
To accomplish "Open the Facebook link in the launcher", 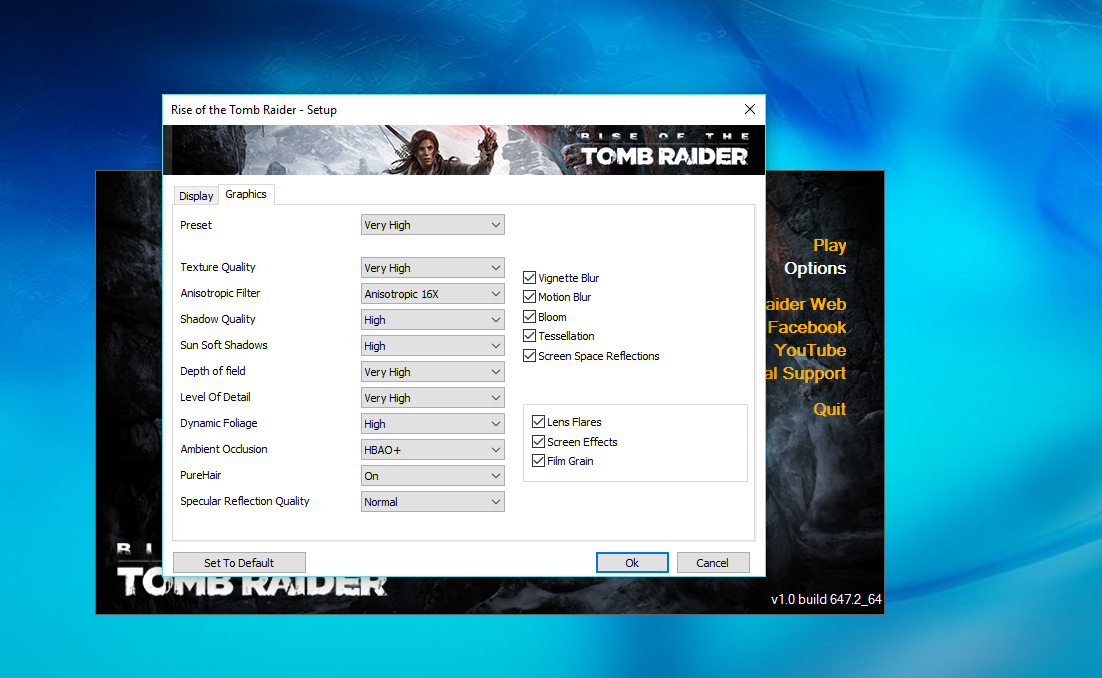I will click(807, 327).
